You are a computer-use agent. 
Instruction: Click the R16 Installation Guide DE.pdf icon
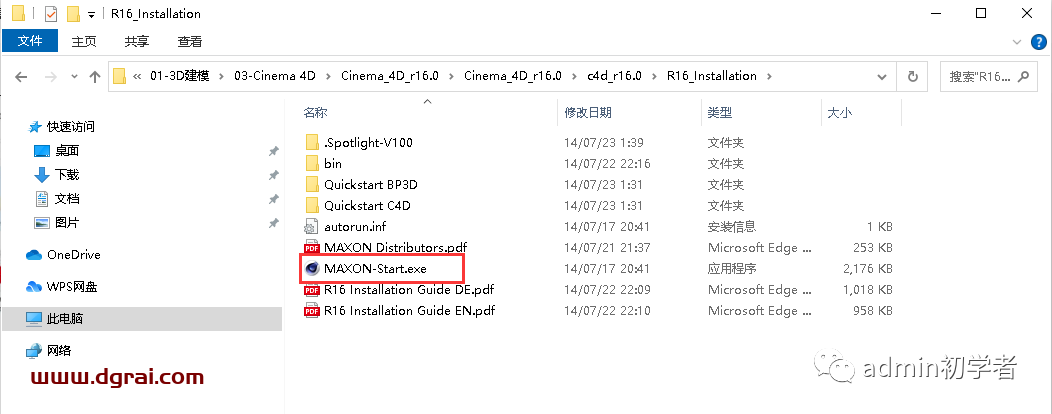tap(312, 290)
